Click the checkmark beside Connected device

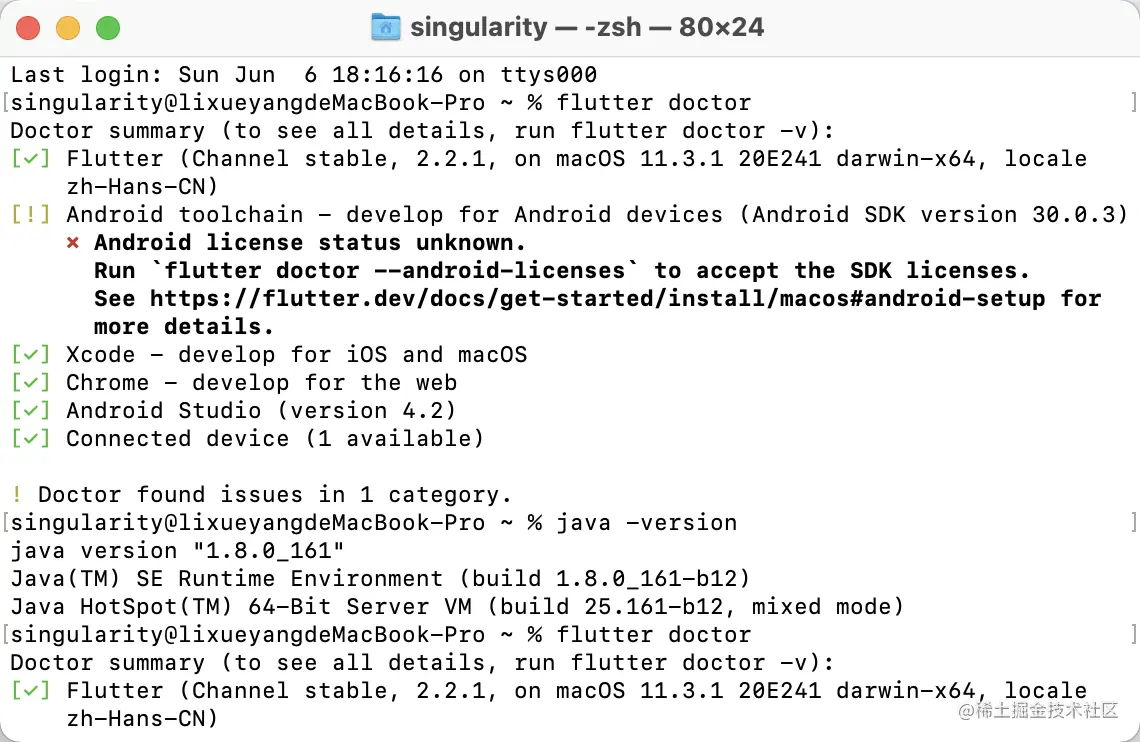pyautogui.click(x=33, y=438)
